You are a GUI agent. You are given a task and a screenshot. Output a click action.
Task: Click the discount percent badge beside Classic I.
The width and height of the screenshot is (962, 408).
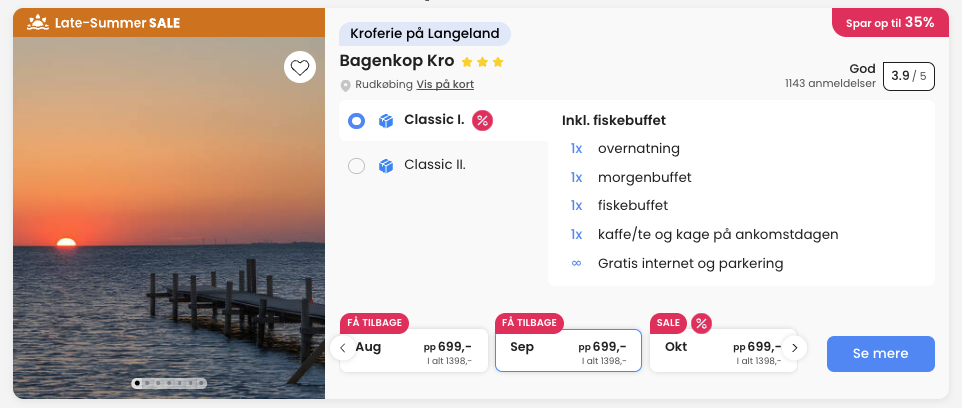[x=482, y=120]
